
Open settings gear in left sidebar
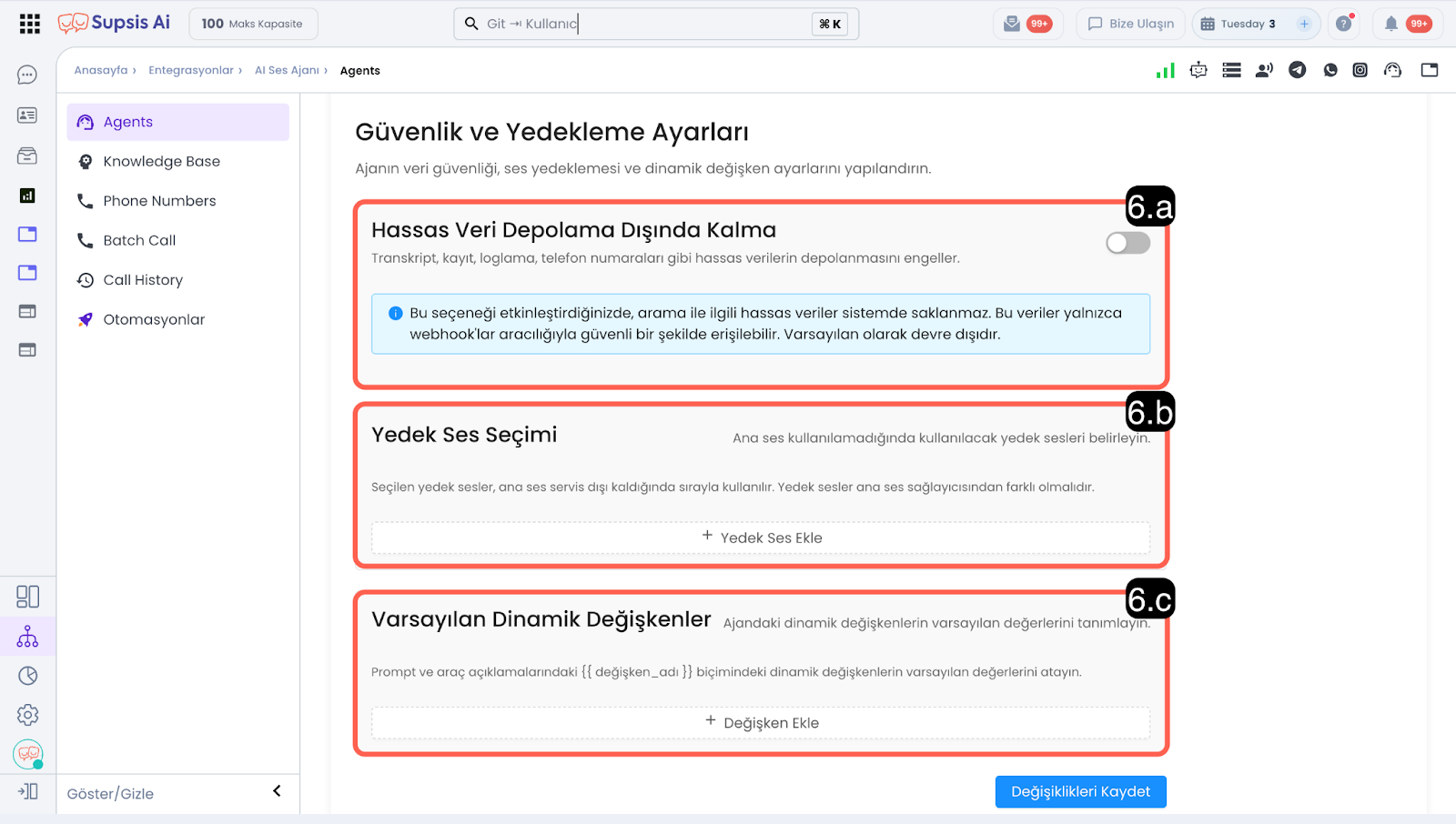27,715
